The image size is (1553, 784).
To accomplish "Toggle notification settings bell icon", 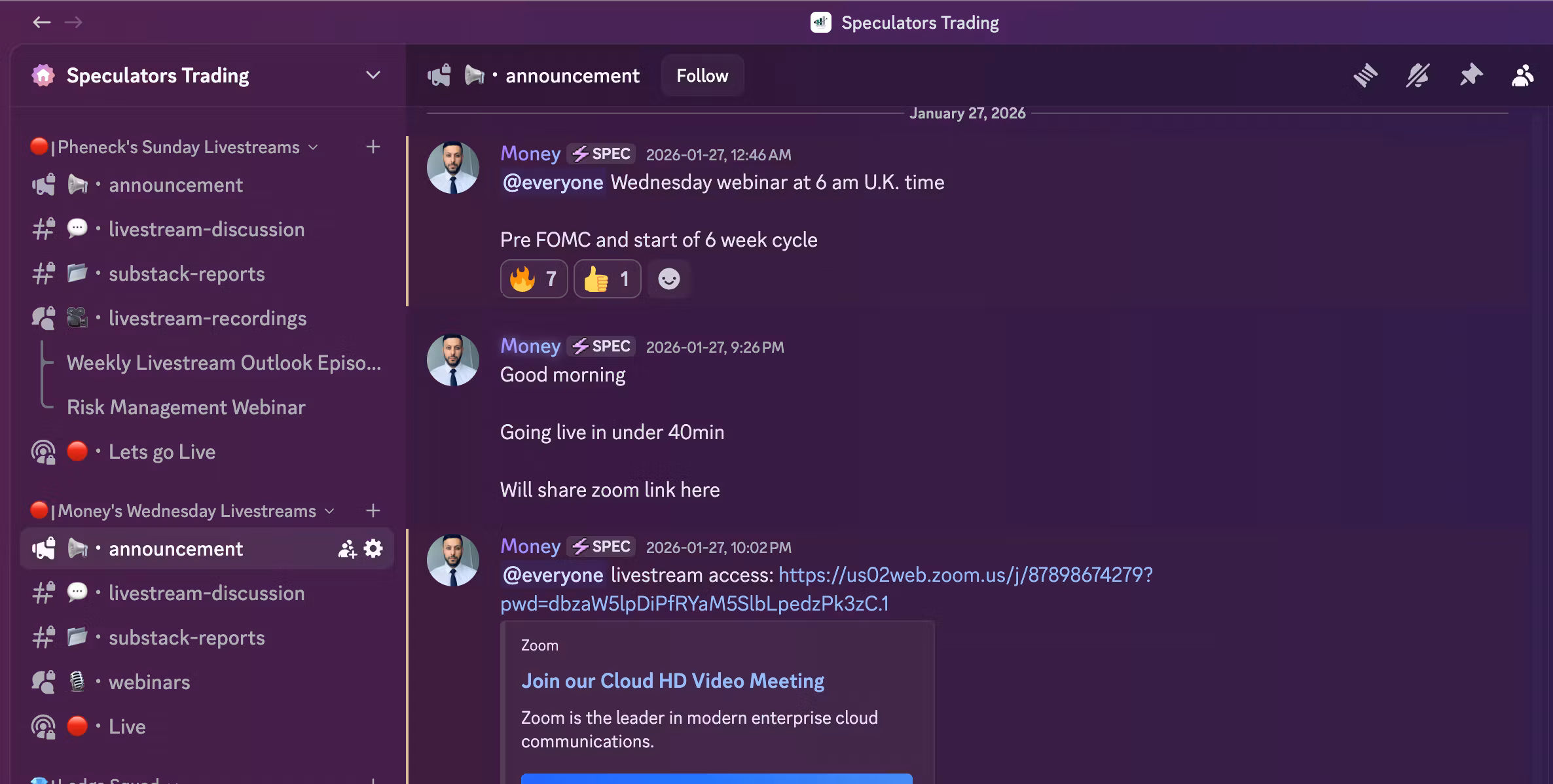I will tap(1417, 75).
